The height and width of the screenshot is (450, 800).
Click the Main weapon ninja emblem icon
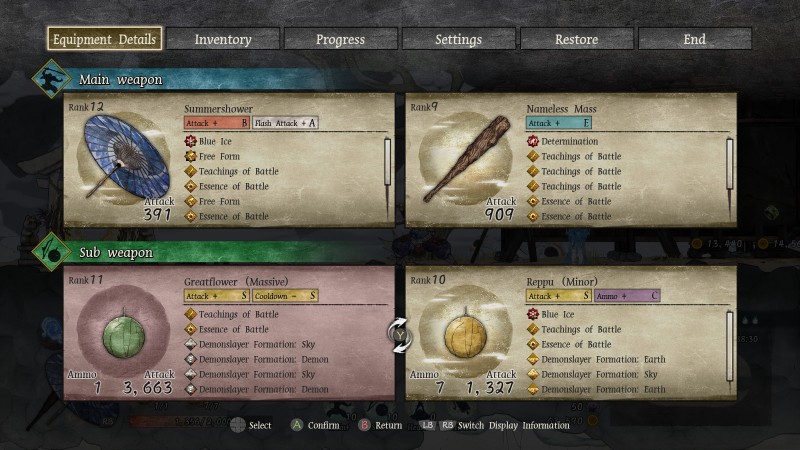click(51, 79)
